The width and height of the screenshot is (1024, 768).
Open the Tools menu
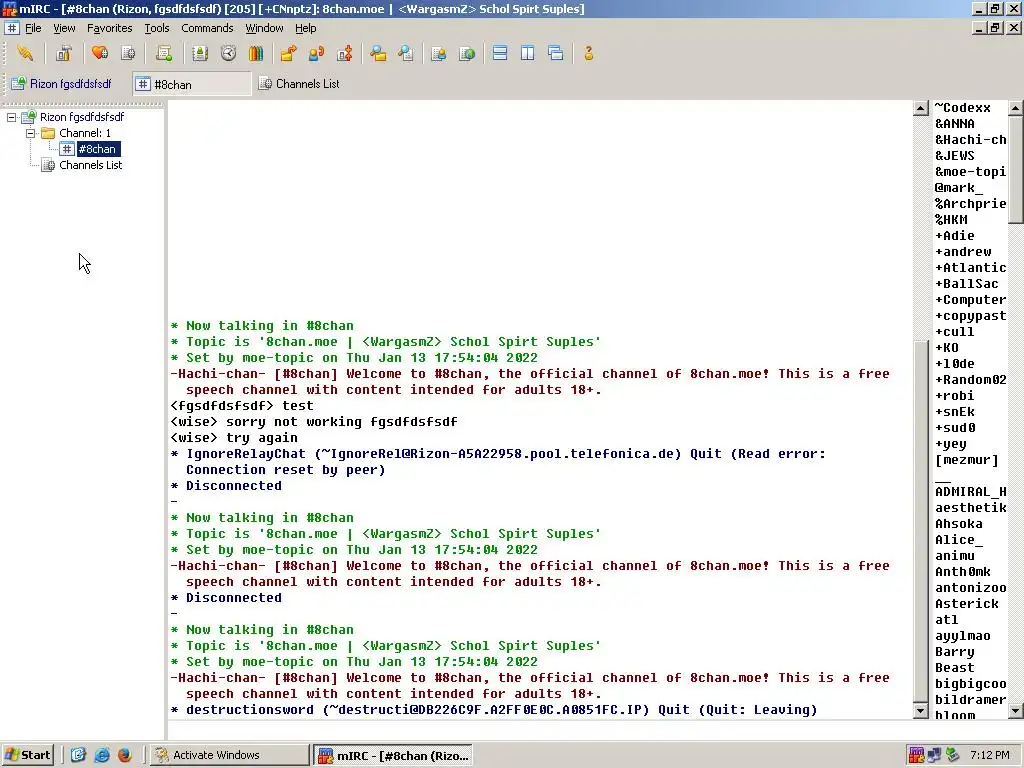[x=157, y=28]
